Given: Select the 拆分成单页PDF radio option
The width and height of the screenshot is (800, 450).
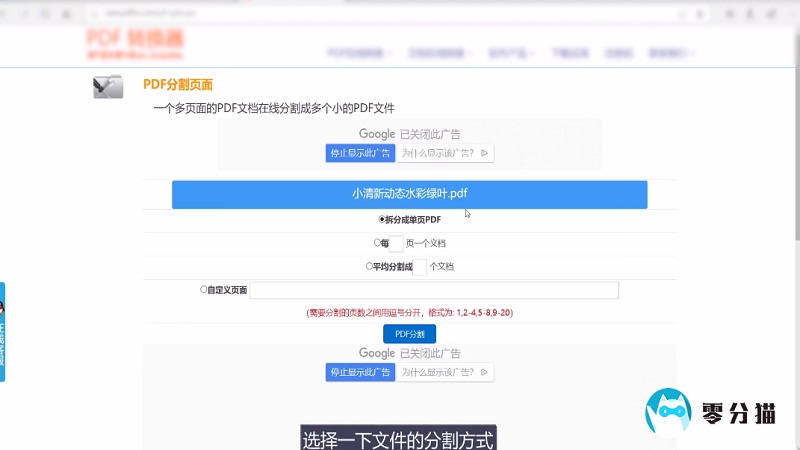Looking at the screenshot, I should (382, 219).
